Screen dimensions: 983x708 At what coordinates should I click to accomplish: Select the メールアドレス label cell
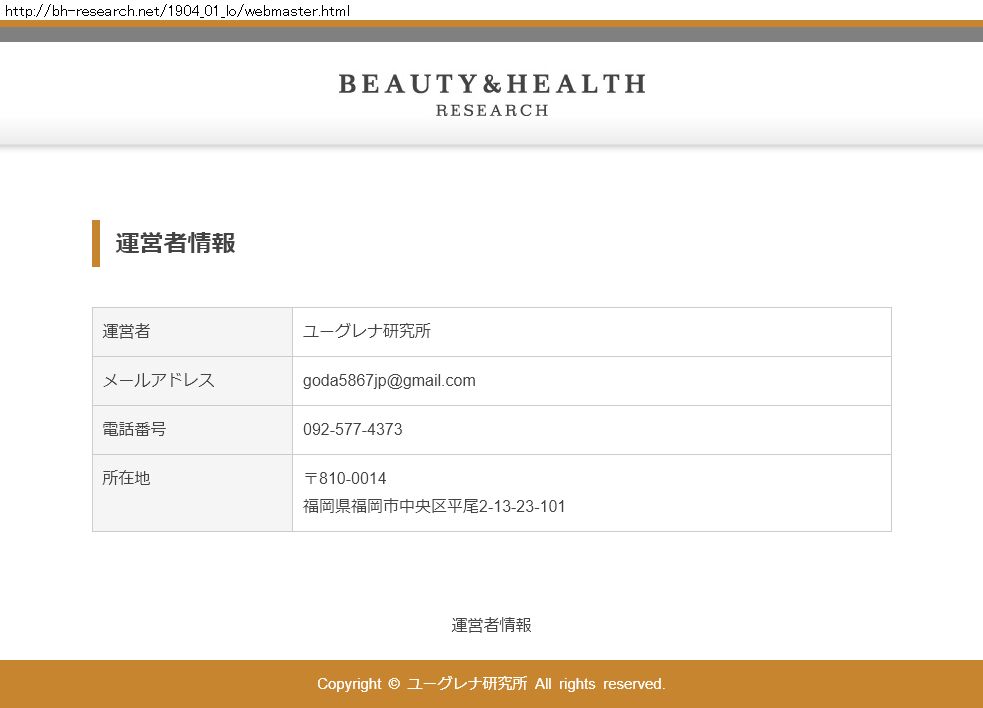192,381
